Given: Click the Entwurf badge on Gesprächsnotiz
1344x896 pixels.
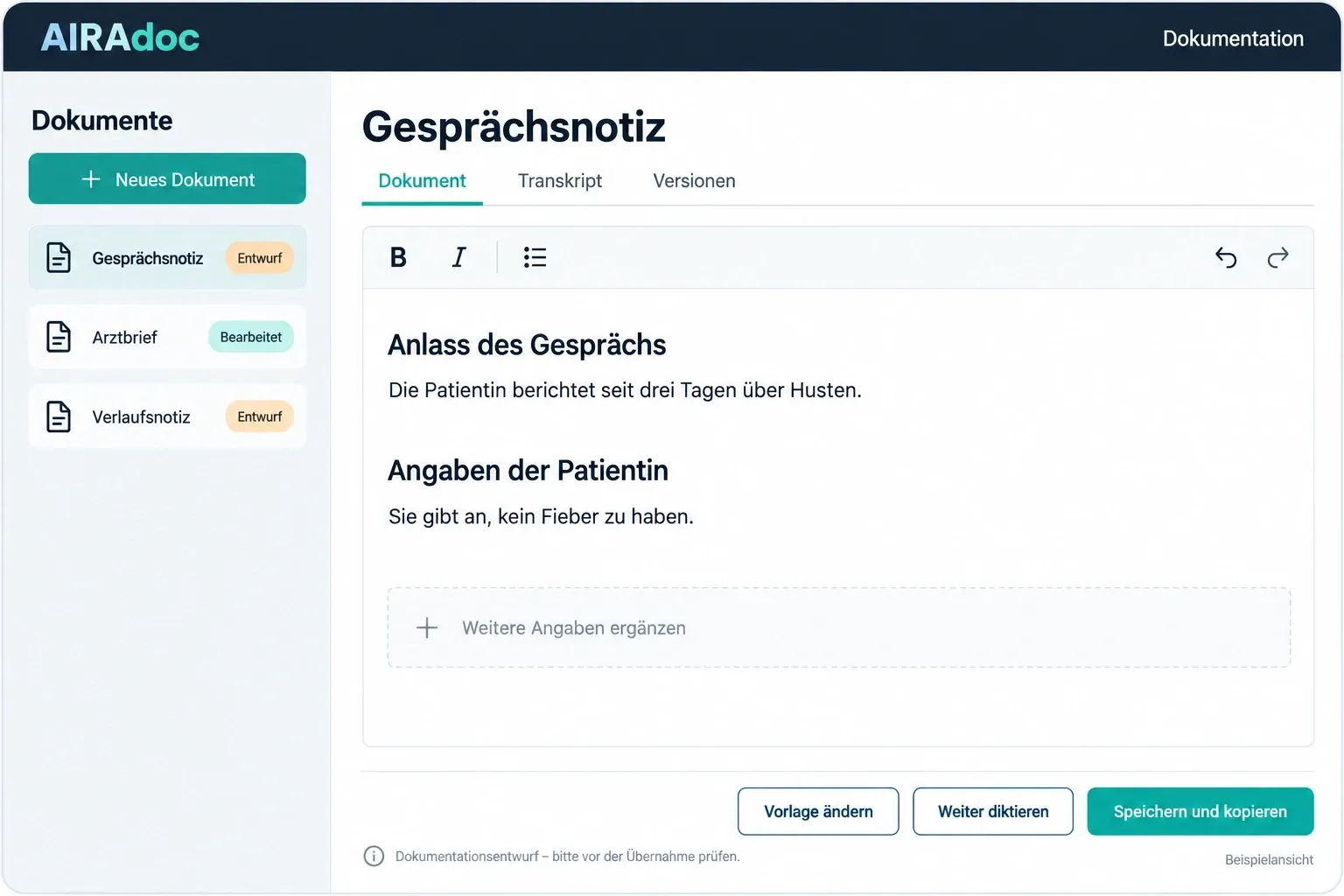Looking at the screenshot, I should 260,258.
